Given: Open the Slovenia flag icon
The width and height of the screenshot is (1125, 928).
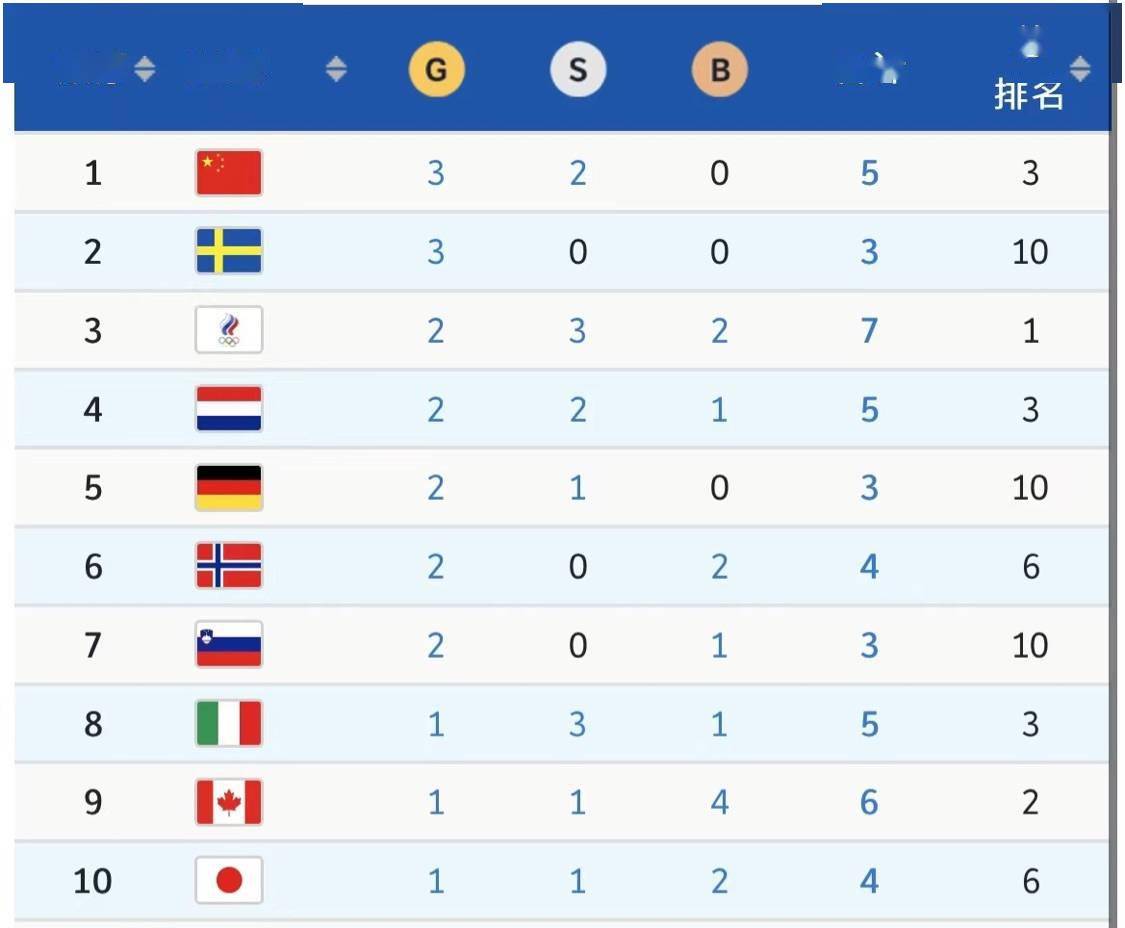Looking at the screenshot, I should coord(229,645).
